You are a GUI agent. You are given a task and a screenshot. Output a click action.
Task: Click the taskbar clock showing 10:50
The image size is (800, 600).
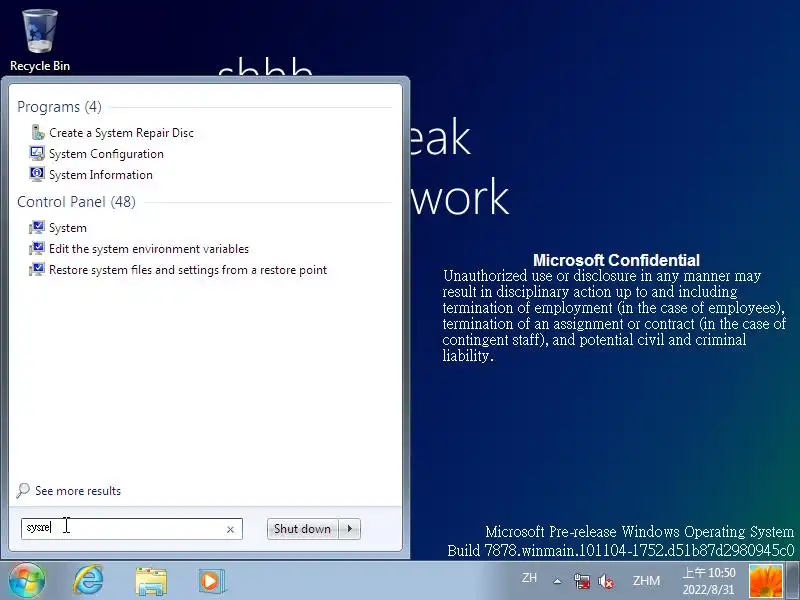[709, 581]
